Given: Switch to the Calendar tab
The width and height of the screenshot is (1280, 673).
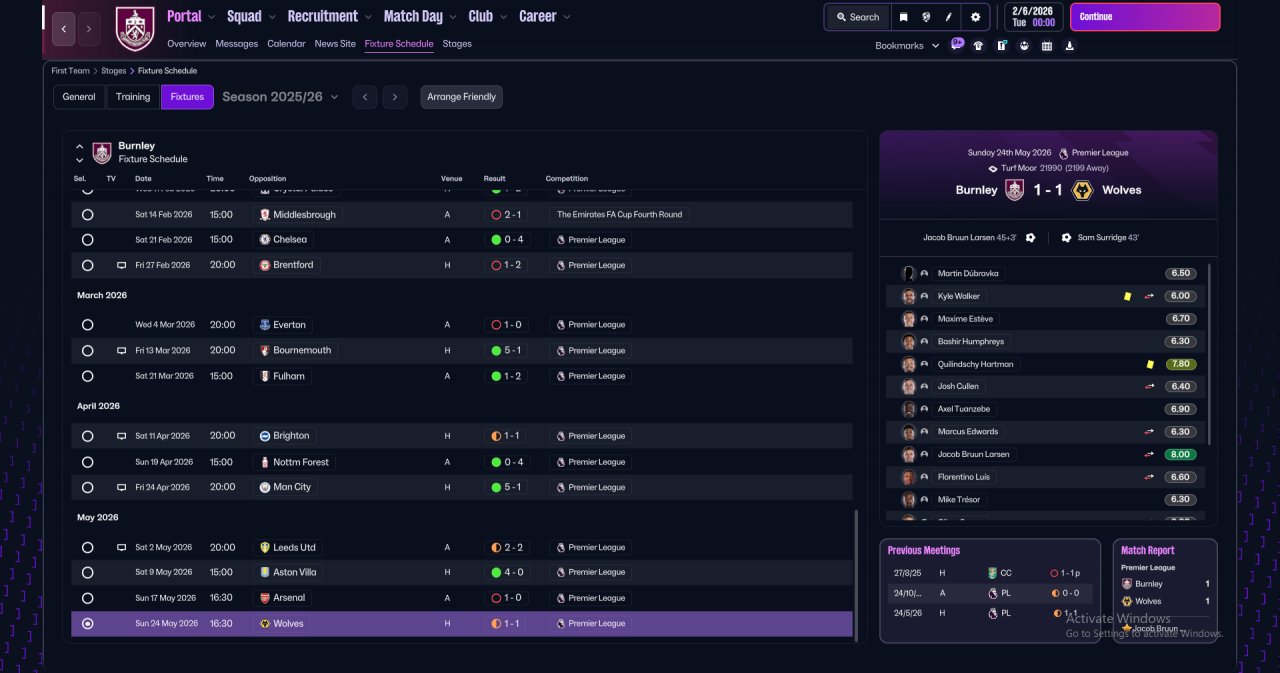Looking at the screenshot, I should 286,44.
